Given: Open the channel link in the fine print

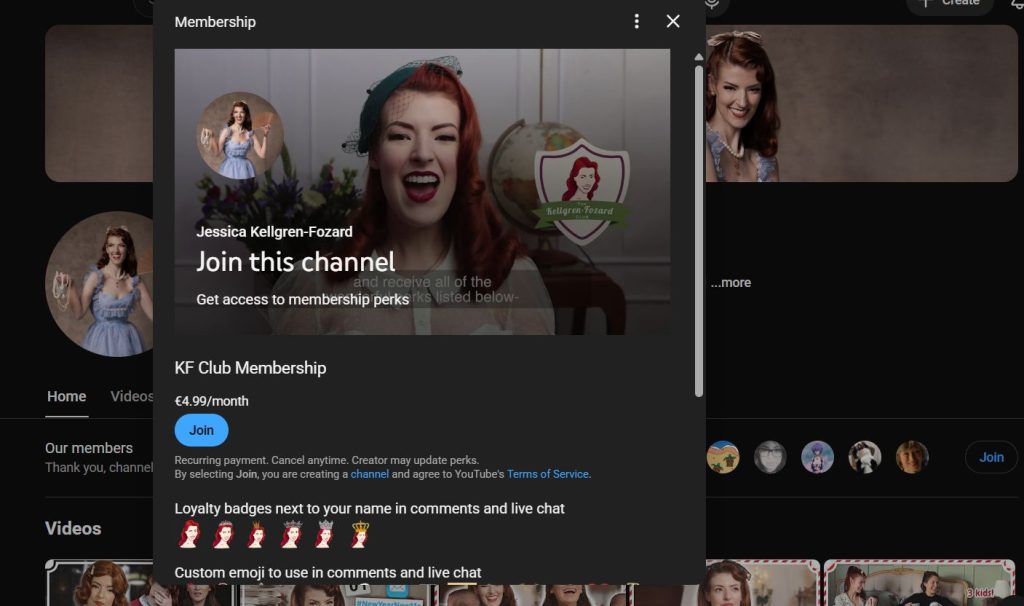Looking at the screenshot, I should coord(370,474).
